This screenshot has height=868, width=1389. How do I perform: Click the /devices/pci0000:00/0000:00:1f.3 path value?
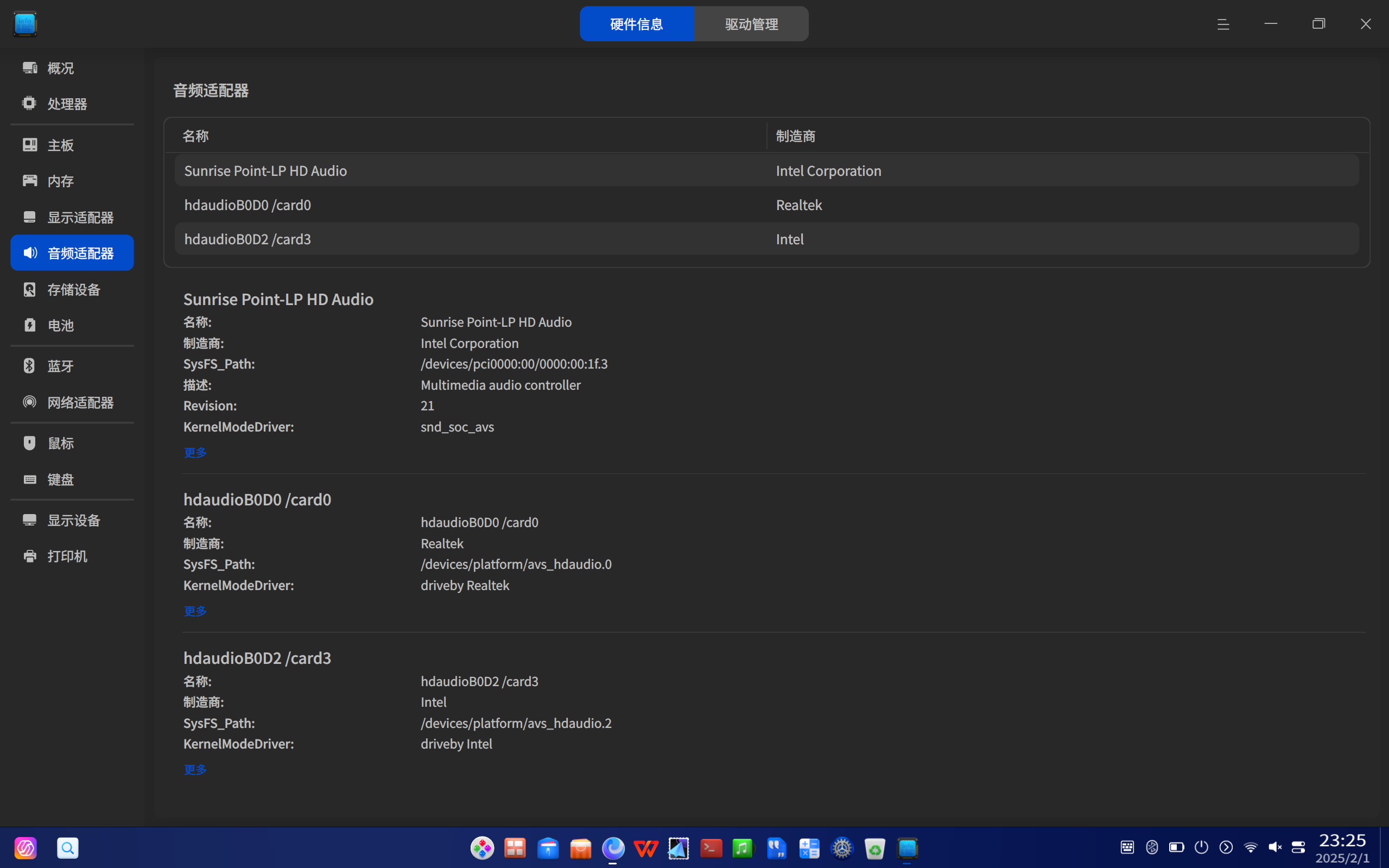513,363
